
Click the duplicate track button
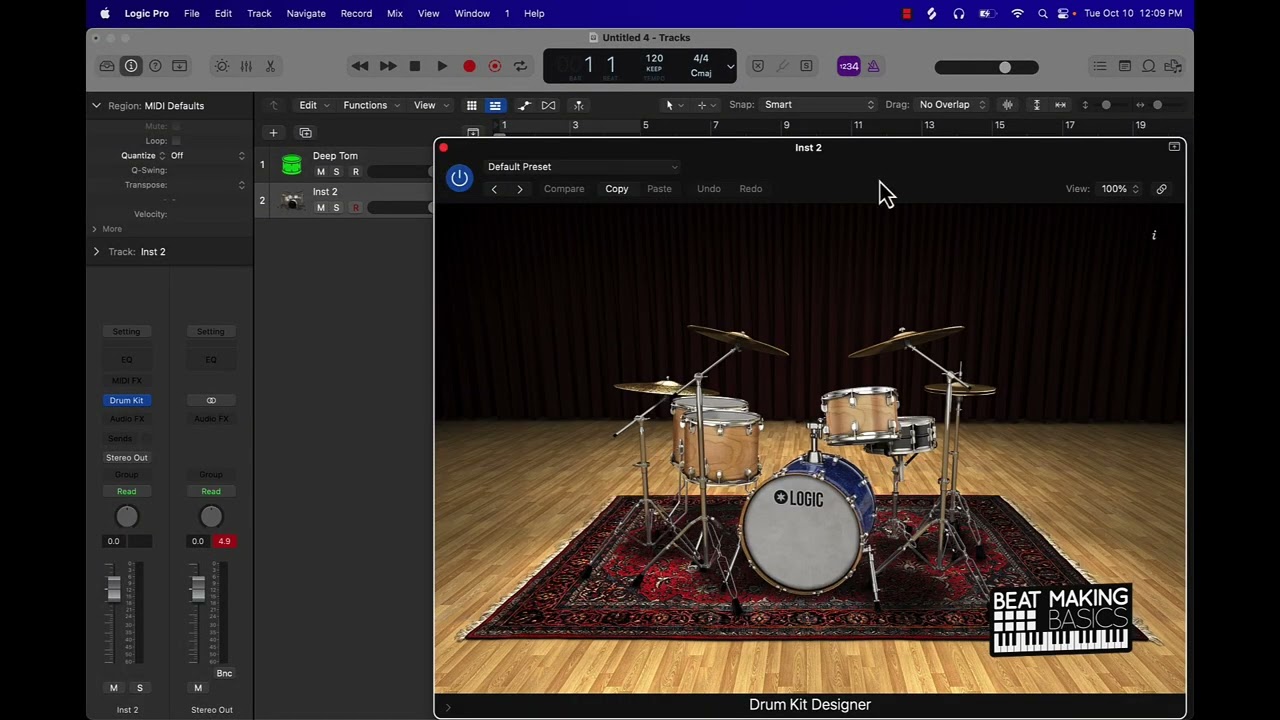306,133
